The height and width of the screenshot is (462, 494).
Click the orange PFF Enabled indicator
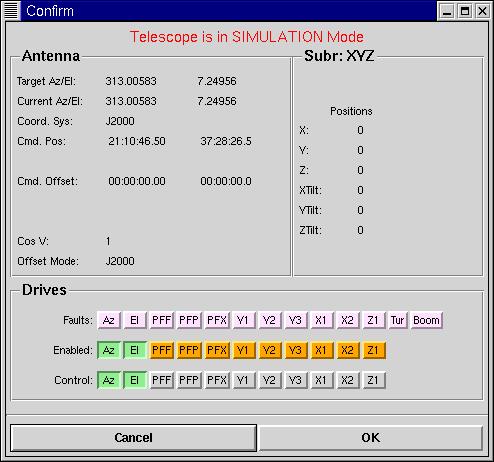pyautogui.click(x=162, y=350)
